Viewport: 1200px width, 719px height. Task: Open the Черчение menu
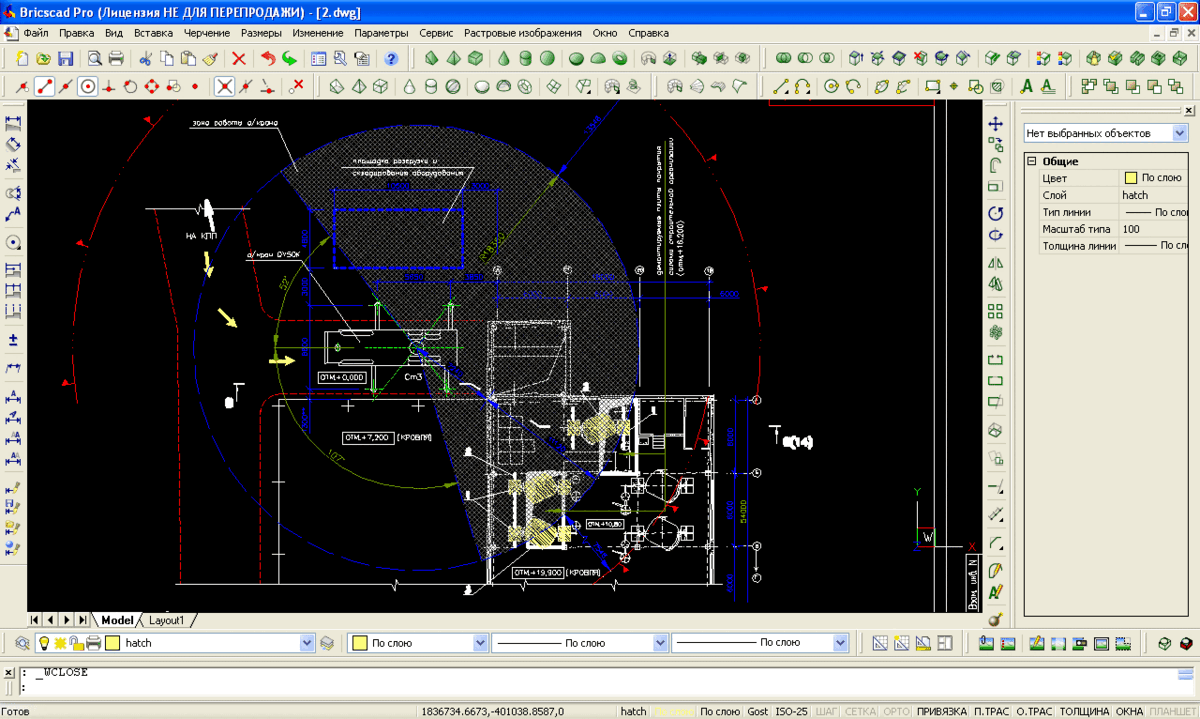point(206,33)
